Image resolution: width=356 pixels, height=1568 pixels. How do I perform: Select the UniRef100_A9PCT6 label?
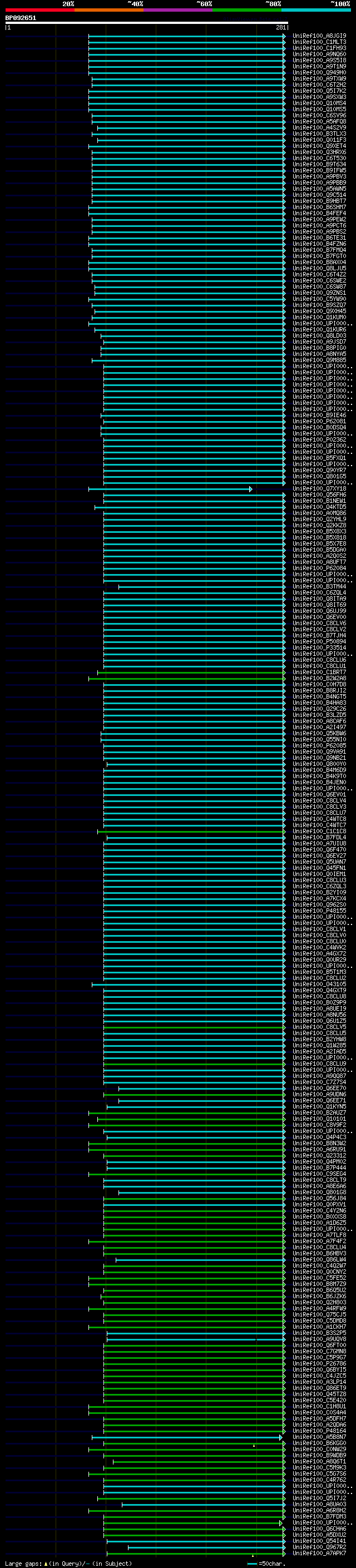pos(319,226)
